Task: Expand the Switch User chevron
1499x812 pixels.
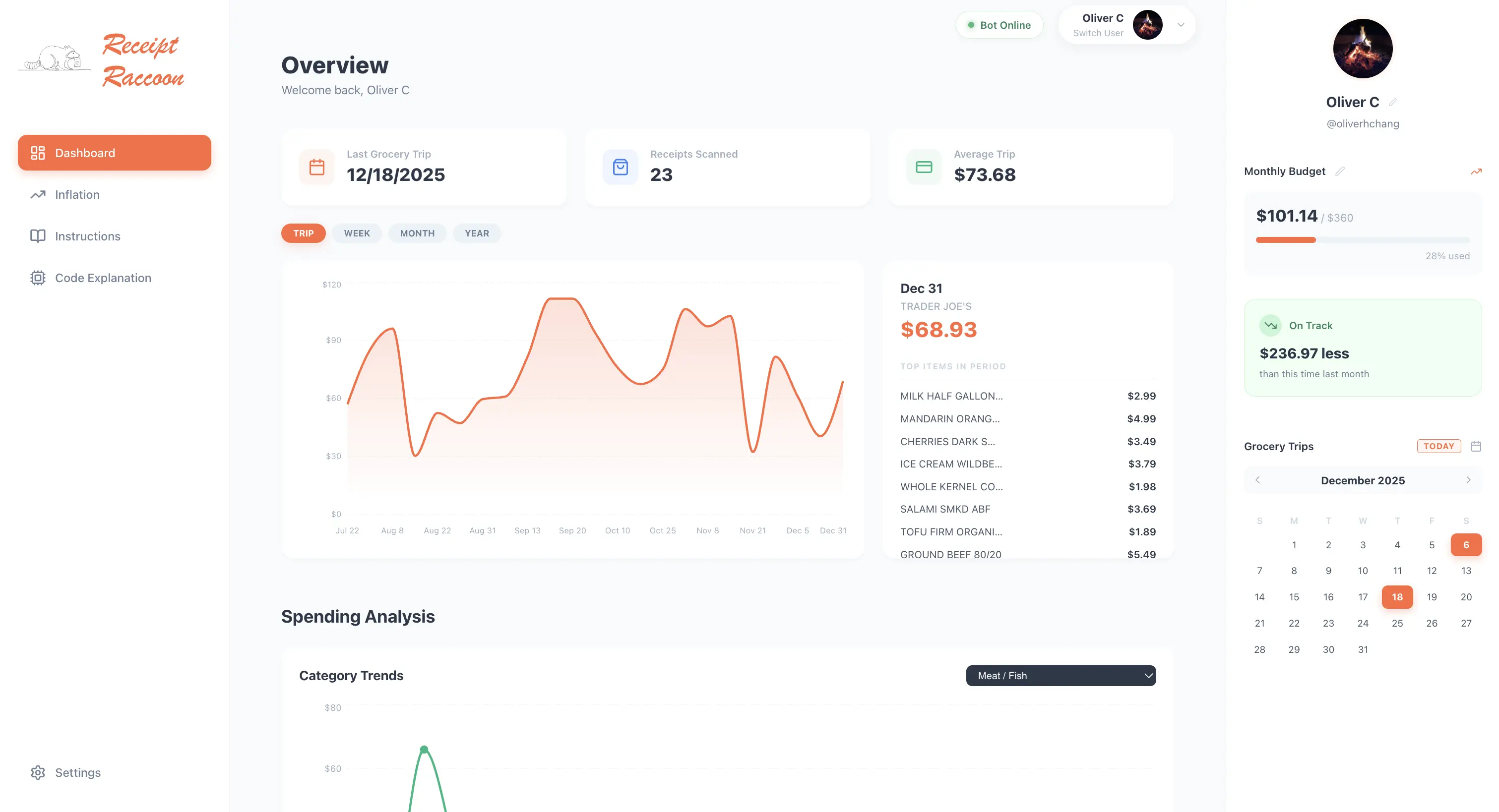Action: pyautogui.click(x=1181, y=25)
